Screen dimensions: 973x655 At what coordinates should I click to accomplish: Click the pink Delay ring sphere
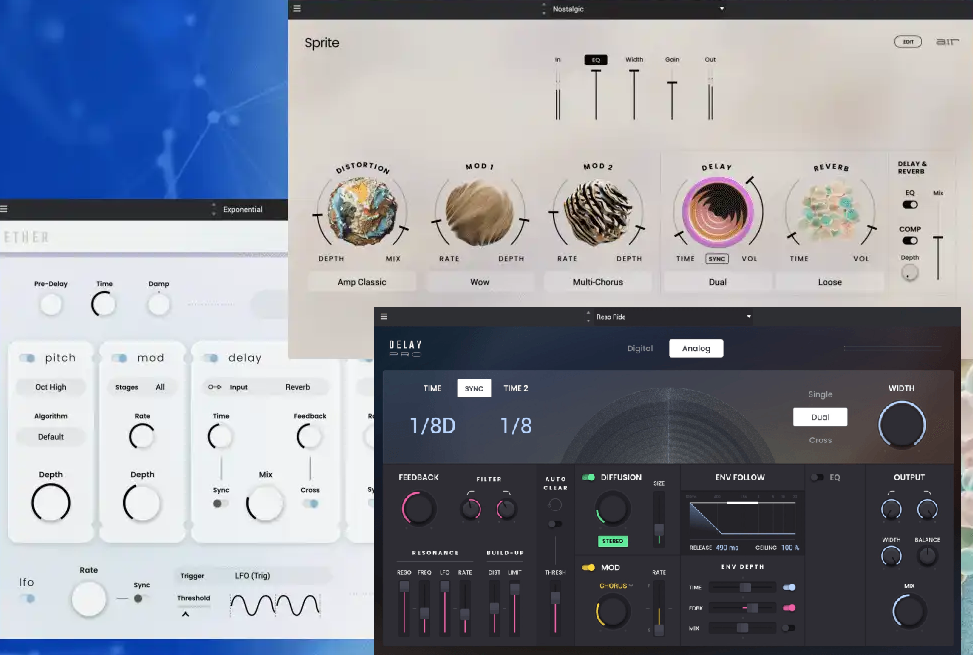pos(717,211)
